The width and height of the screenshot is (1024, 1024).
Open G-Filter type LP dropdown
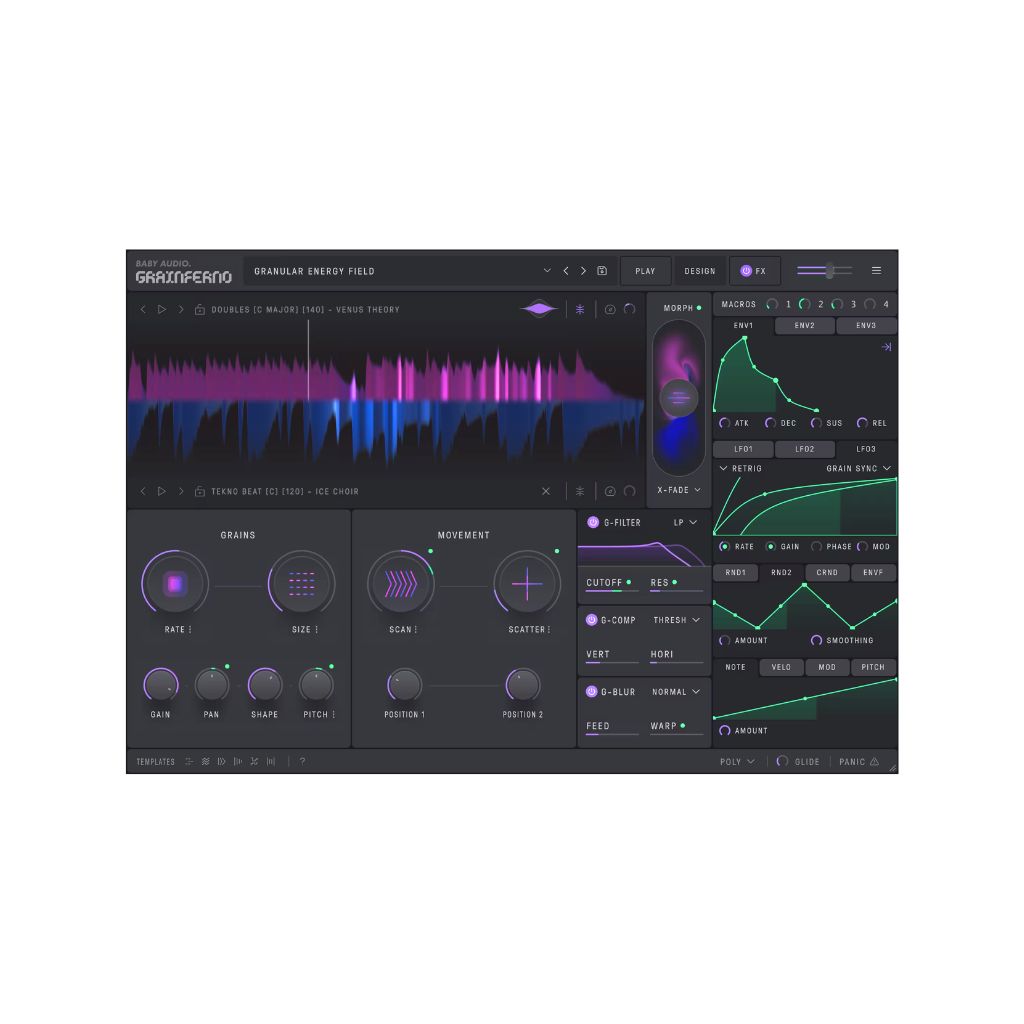point(686,522)
